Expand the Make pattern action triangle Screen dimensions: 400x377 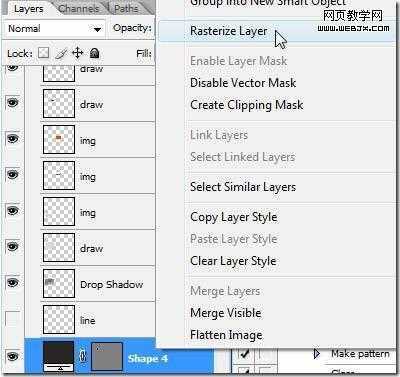coord(316,354)
